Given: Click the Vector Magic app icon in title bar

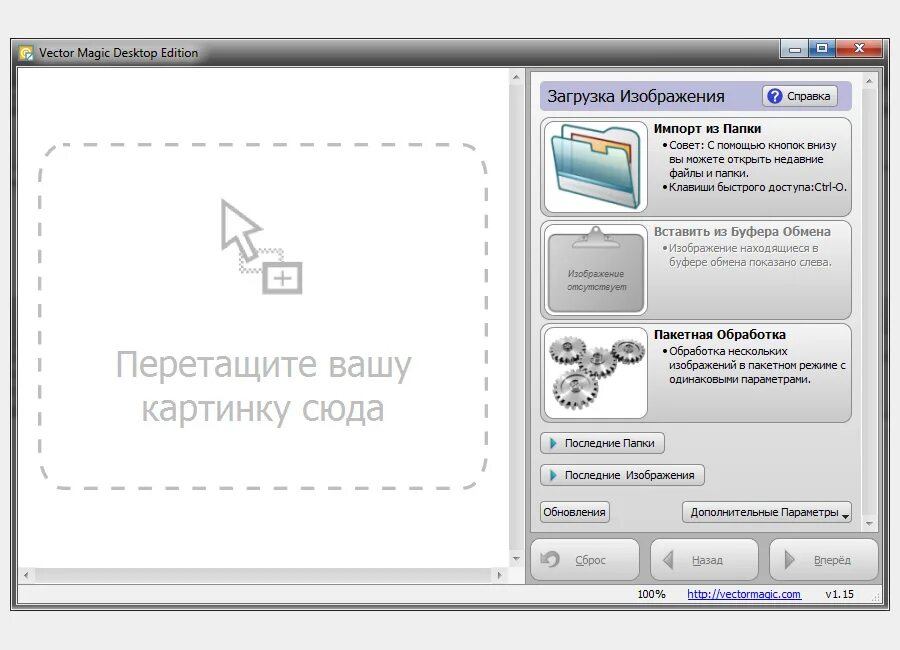Looking at the screenshot, I should click(26, 53).
